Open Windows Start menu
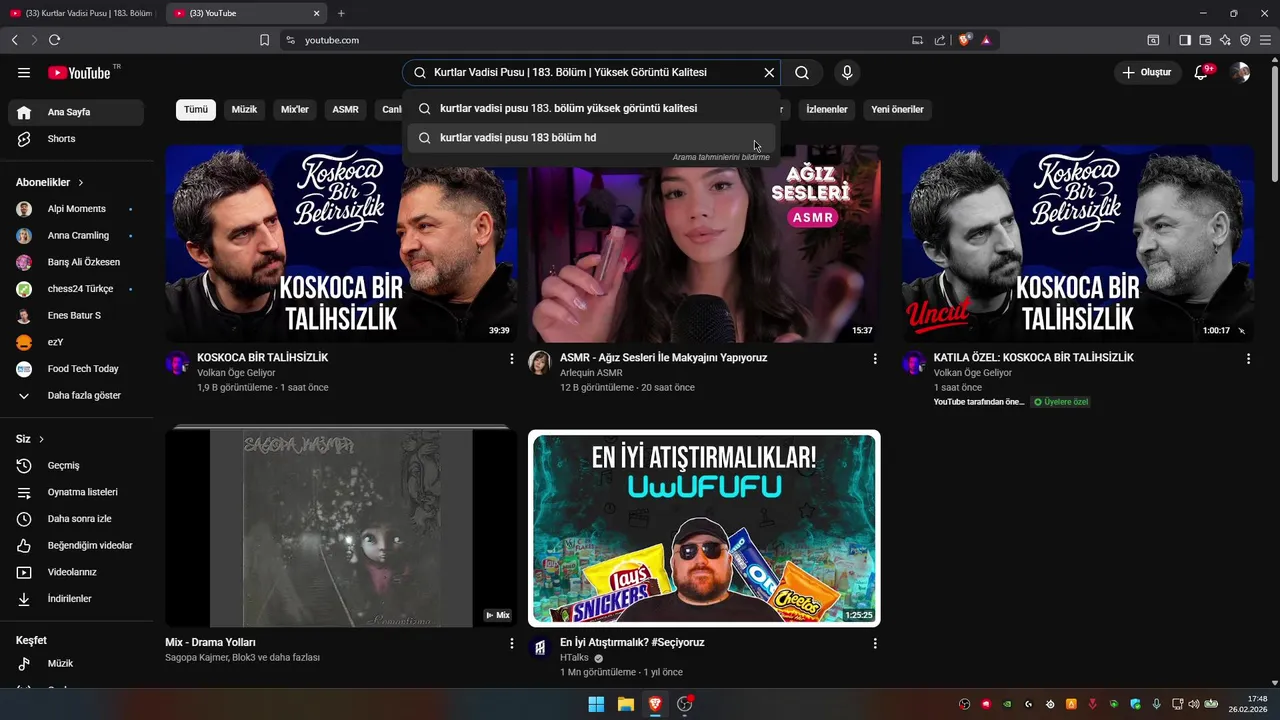This screenshot has height=720, width=1280. (x=596, y=704)
